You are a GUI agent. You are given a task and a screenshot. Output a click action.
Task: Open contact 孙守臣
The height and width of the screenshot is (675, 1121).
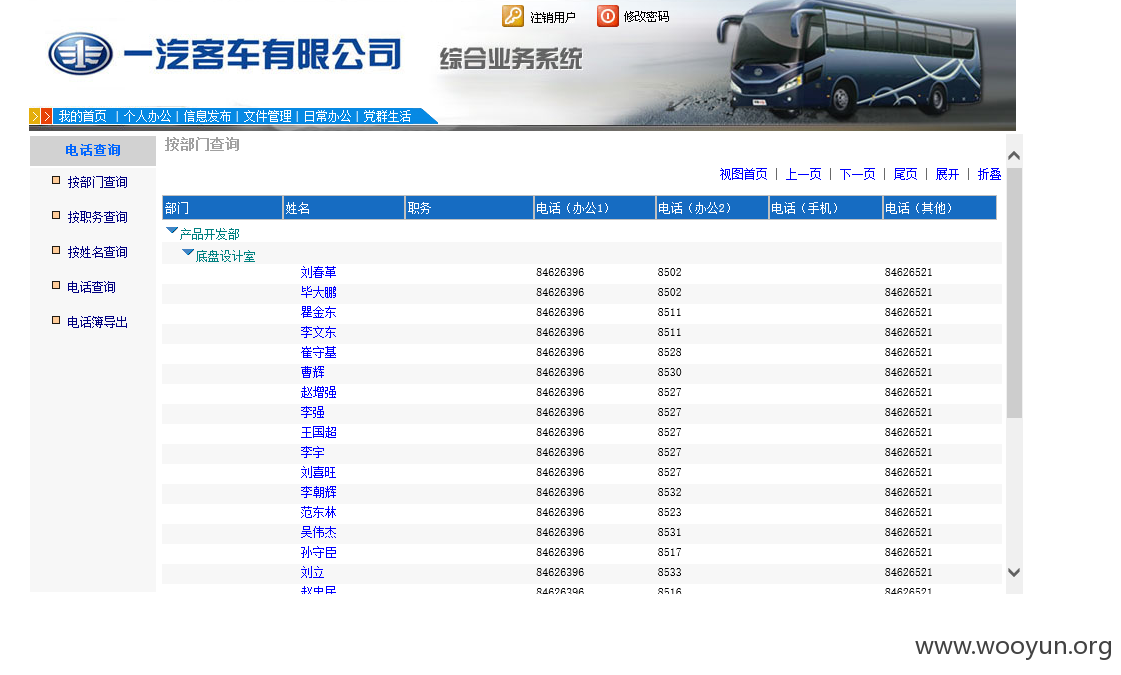pyautogui.click(x=318, y=553)
